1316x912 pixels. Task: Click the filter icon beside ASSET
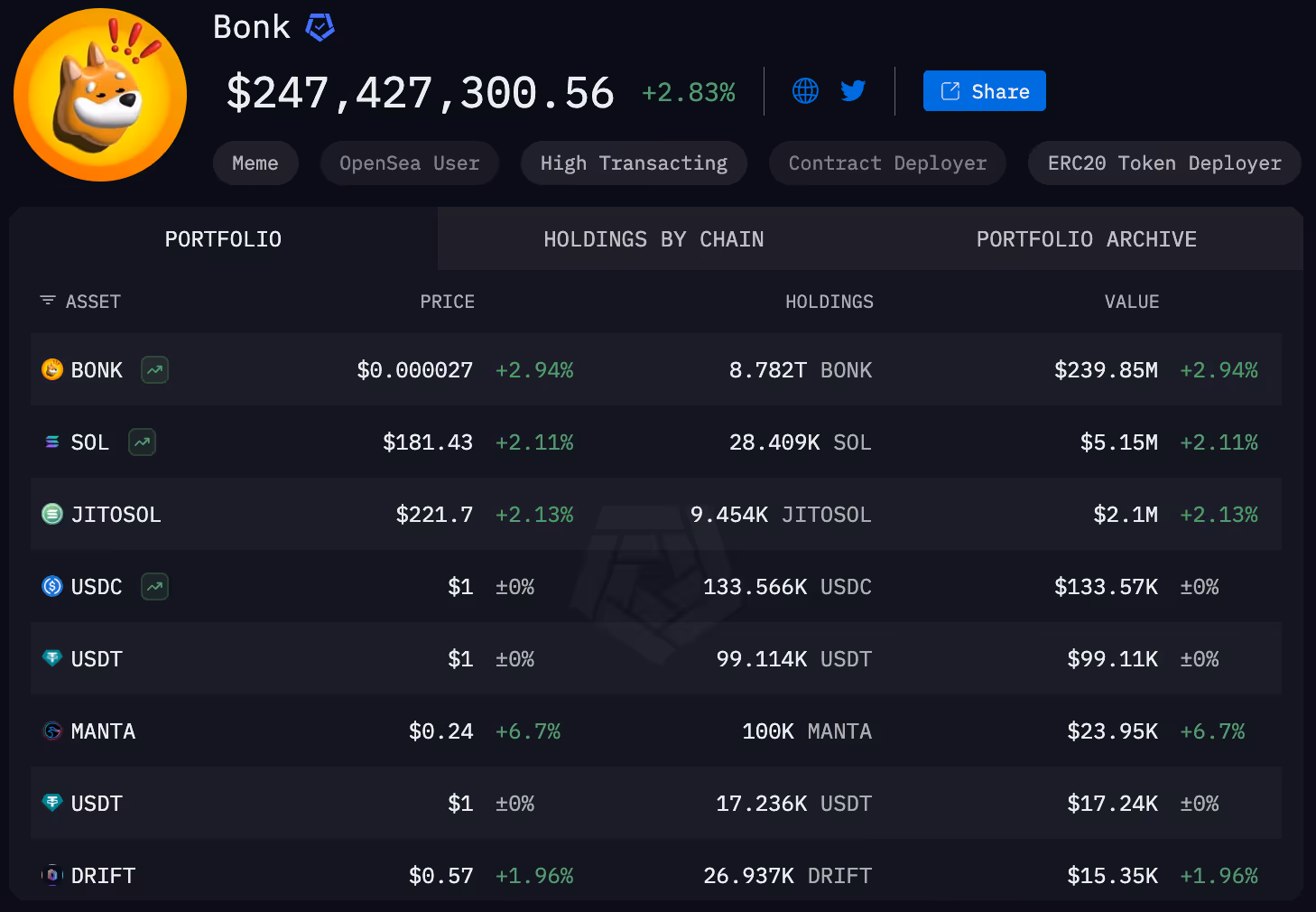48,301
